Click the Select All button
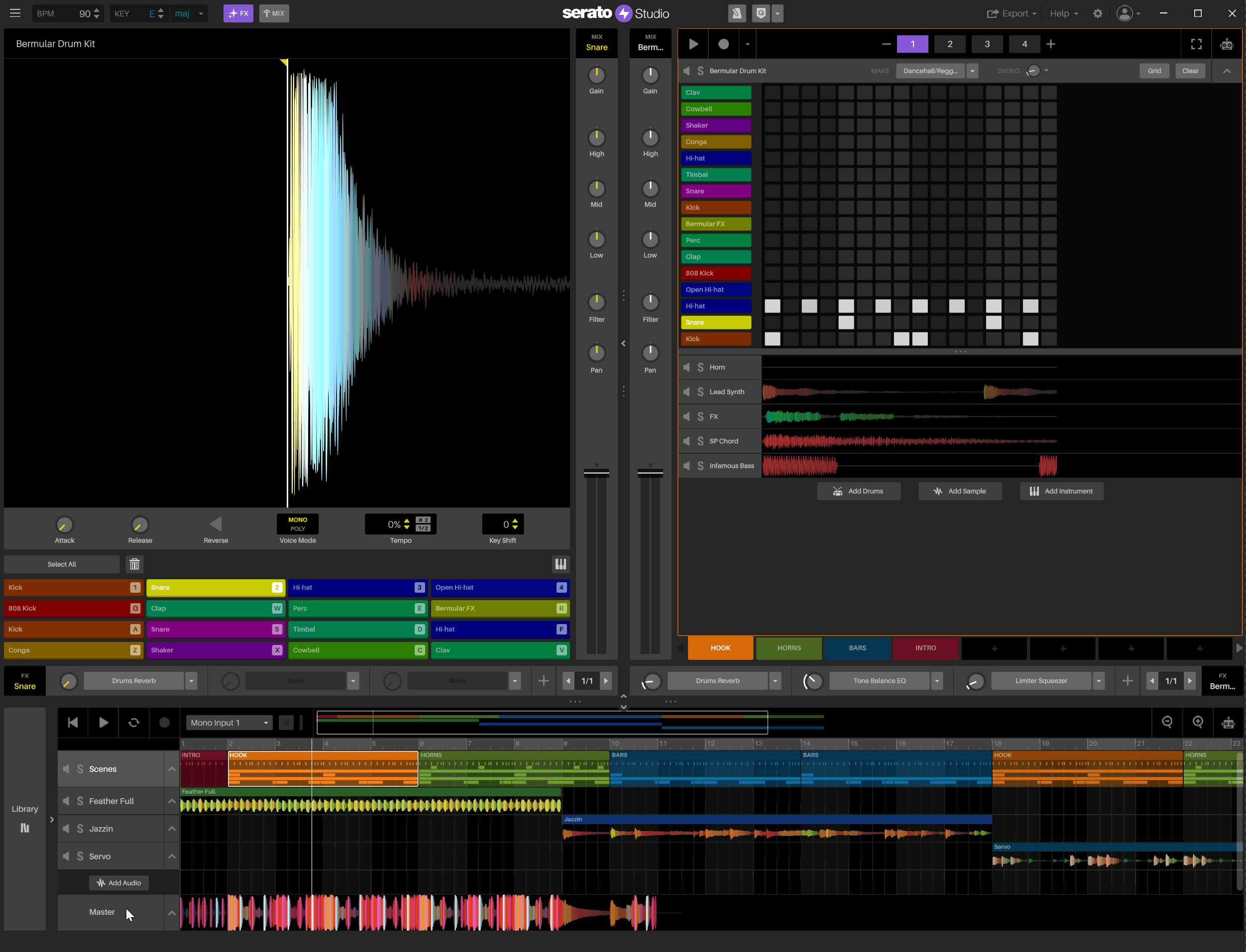The image size is (1246, 952). point(61,564)
